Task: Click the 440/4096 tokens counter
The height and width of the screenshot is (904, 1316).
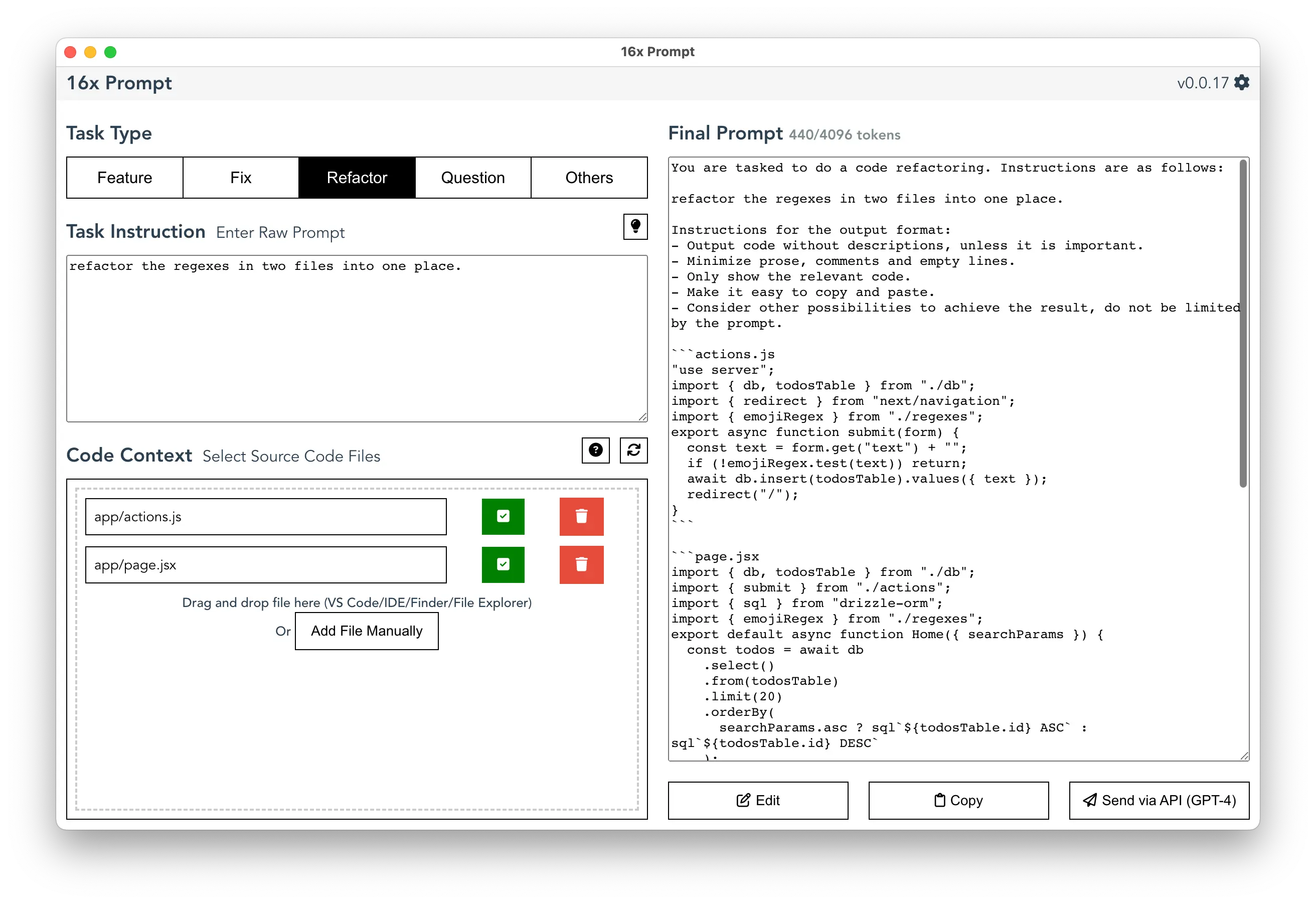Action: click(x=844, y=135)
